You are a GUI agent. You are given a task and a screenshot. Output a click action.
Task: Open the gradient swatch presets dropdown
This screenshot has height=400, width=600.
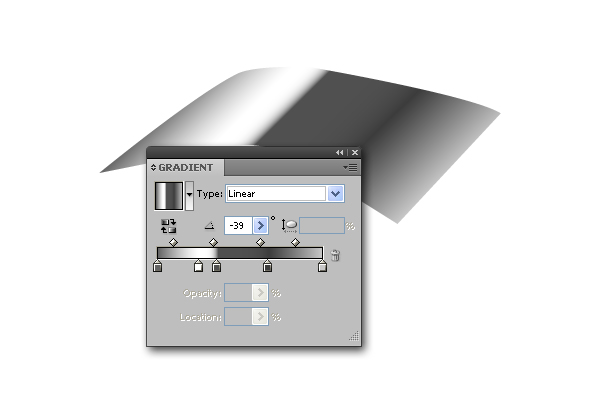[x=189, y=195]
